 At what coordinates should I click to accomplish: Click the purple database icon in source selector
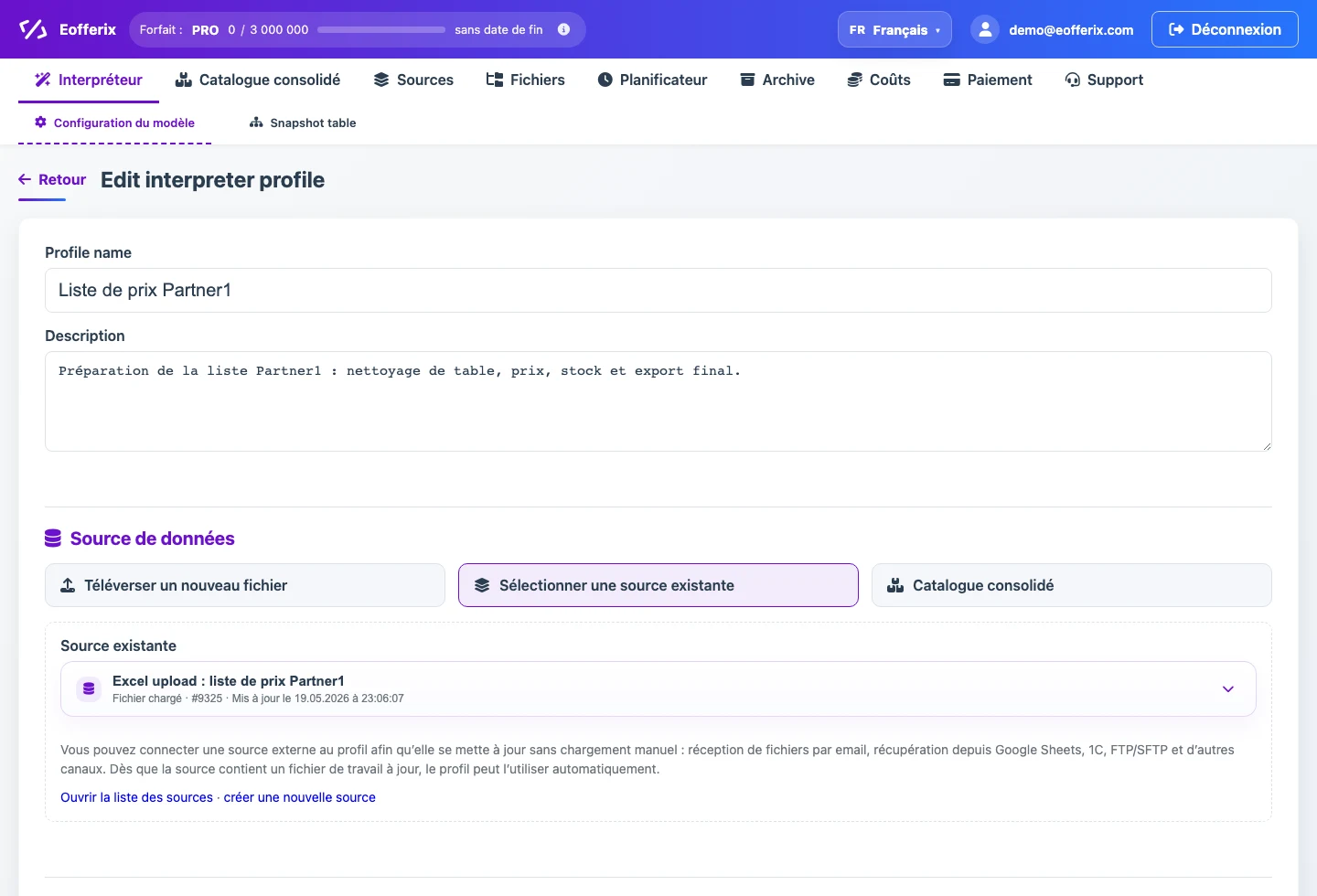89,688
